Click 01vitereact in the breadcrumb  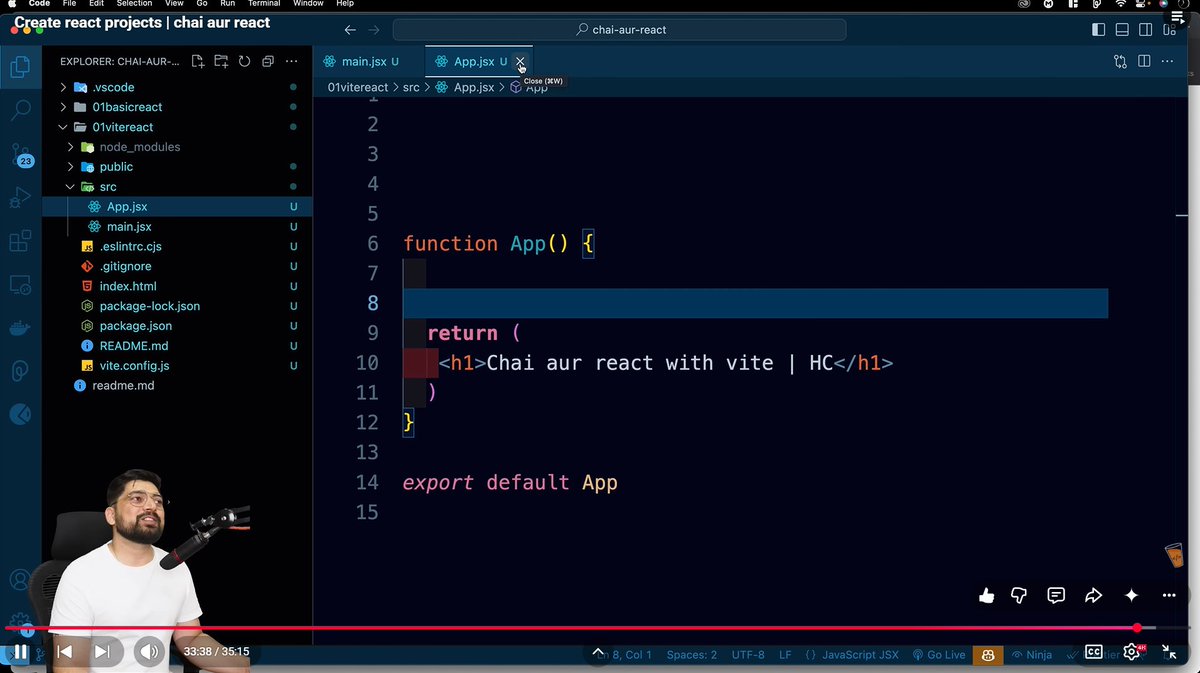[358, 88]
